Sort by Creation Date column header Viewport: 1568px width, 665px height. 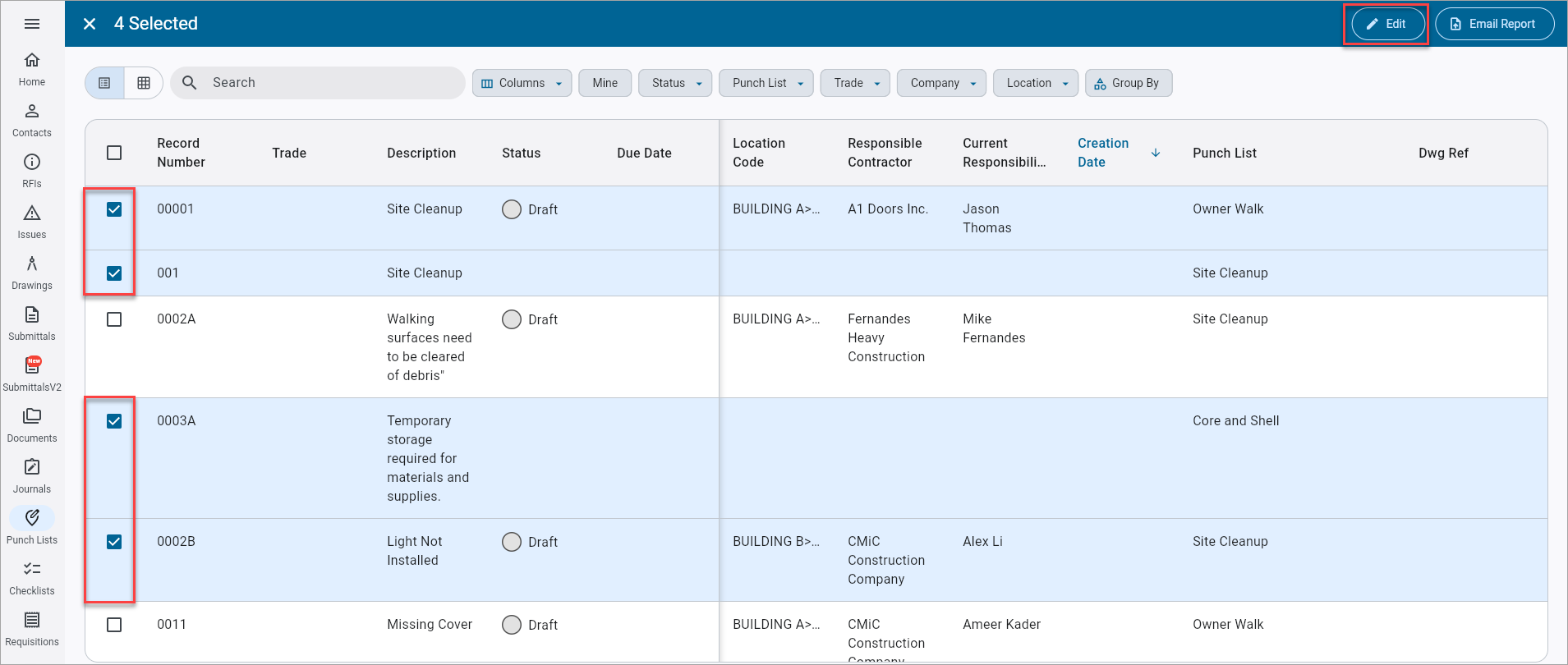point(1103,153)
